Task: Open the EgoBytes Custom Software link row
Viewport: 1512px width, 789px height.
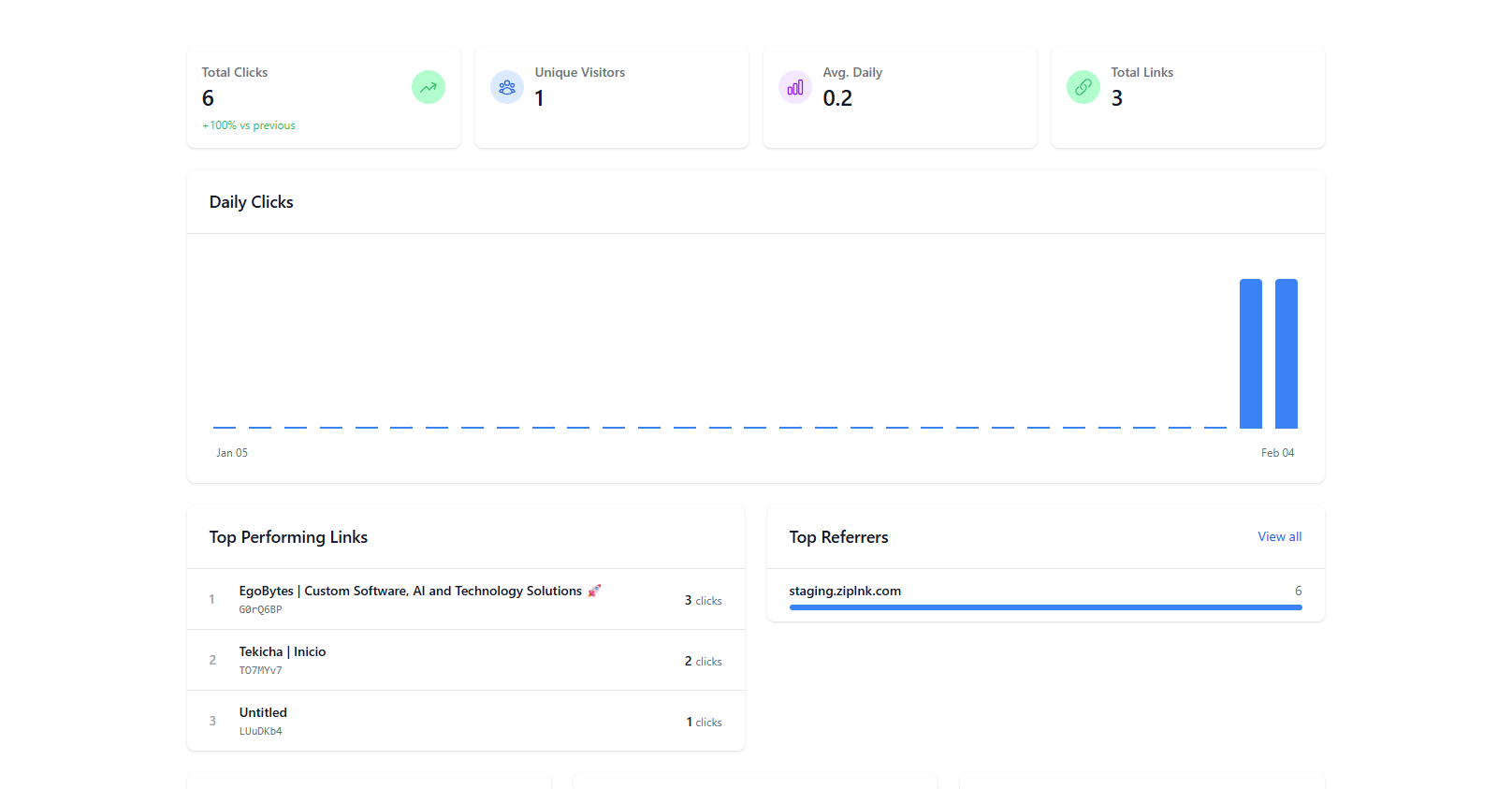Action: 466,599
